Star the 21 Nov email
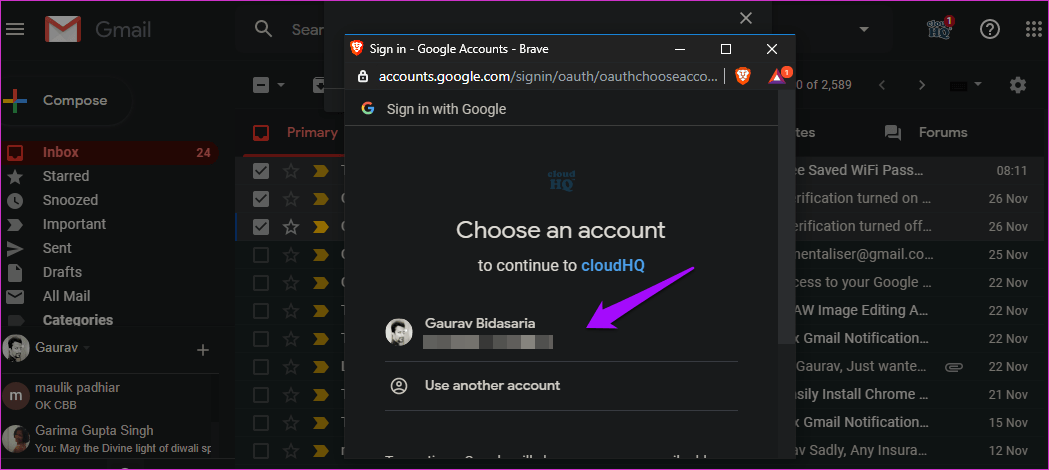 tap(290, 394)
